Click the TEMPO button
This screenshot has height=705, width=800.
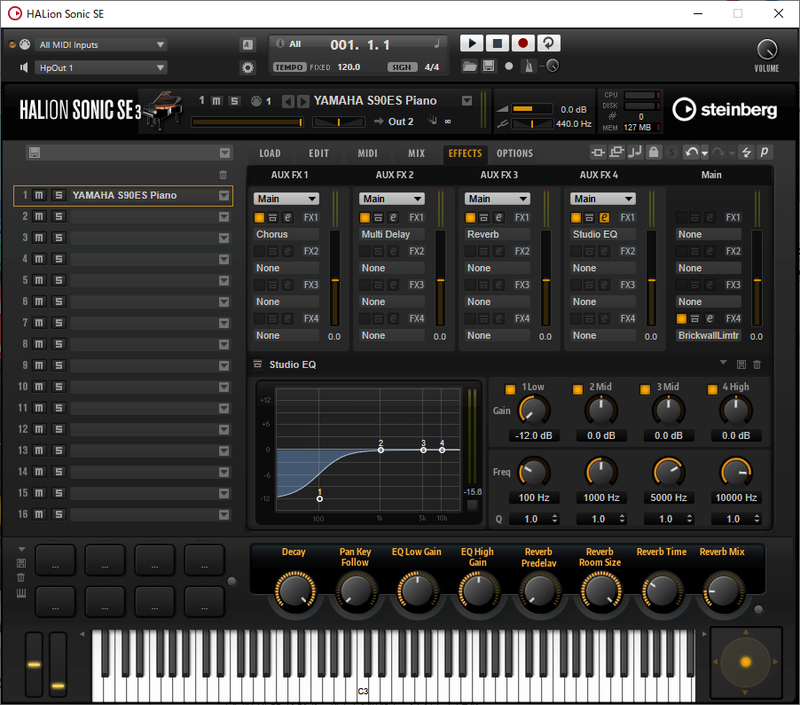click(289, 67)
